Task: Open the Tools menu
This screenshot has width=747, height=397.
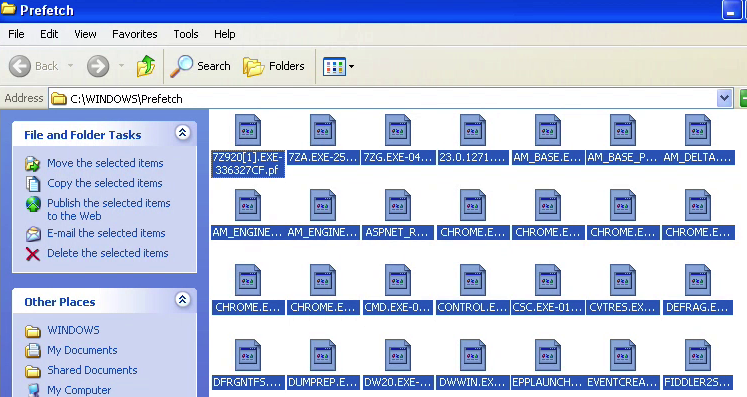Action: coord(186,34)
